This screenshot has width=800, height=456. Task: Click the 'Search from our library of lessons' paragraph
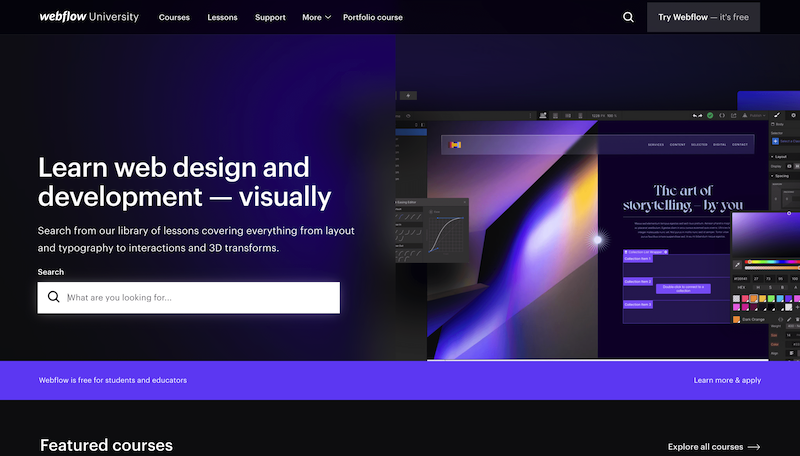(196, 239)
